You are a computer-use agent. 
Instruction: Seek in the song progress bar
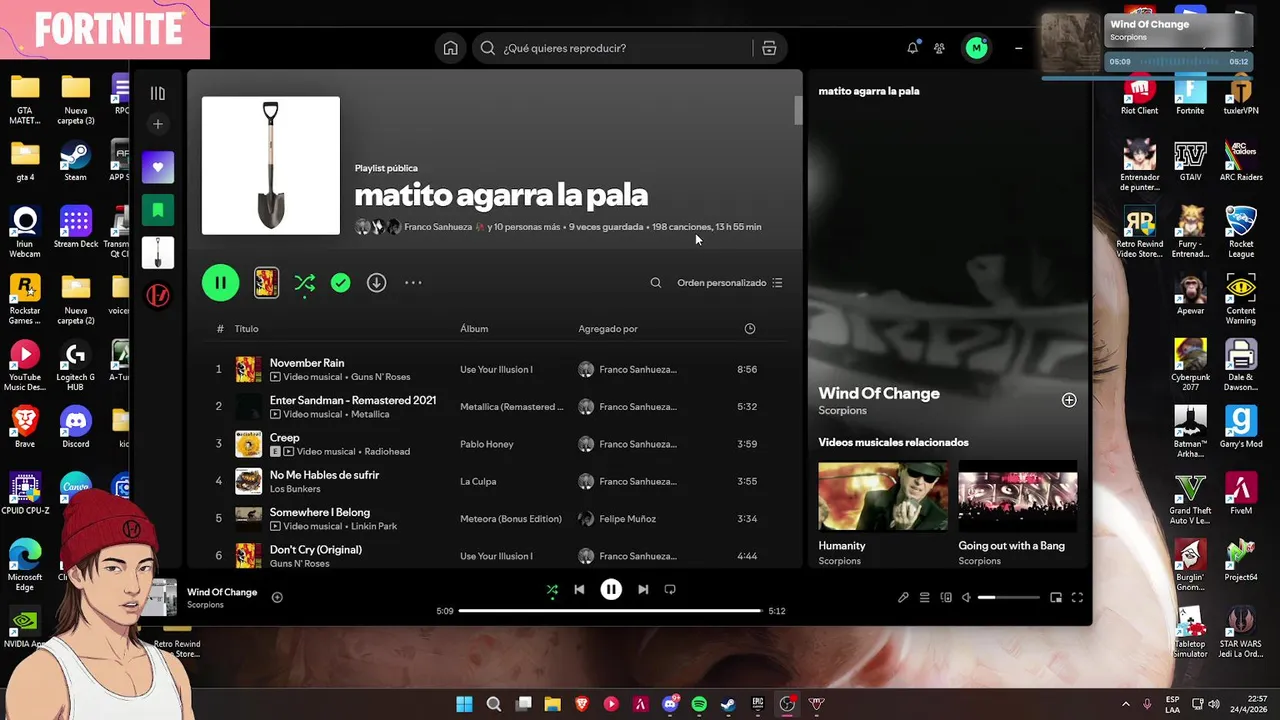pyautogui.click(x=611, y=610)
